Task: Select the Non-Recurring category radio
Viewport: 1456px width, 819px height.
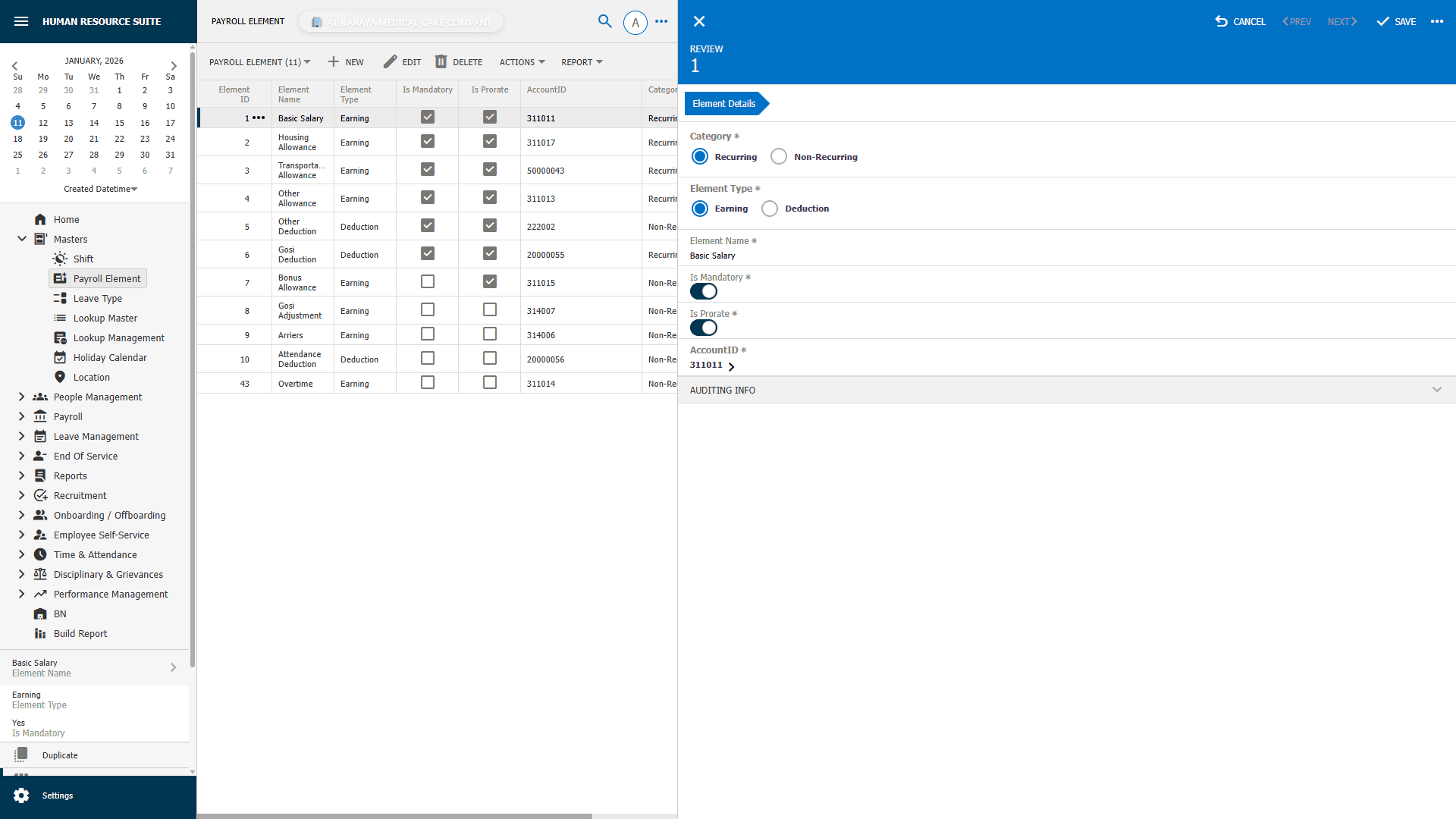Action: coord(779,156)
